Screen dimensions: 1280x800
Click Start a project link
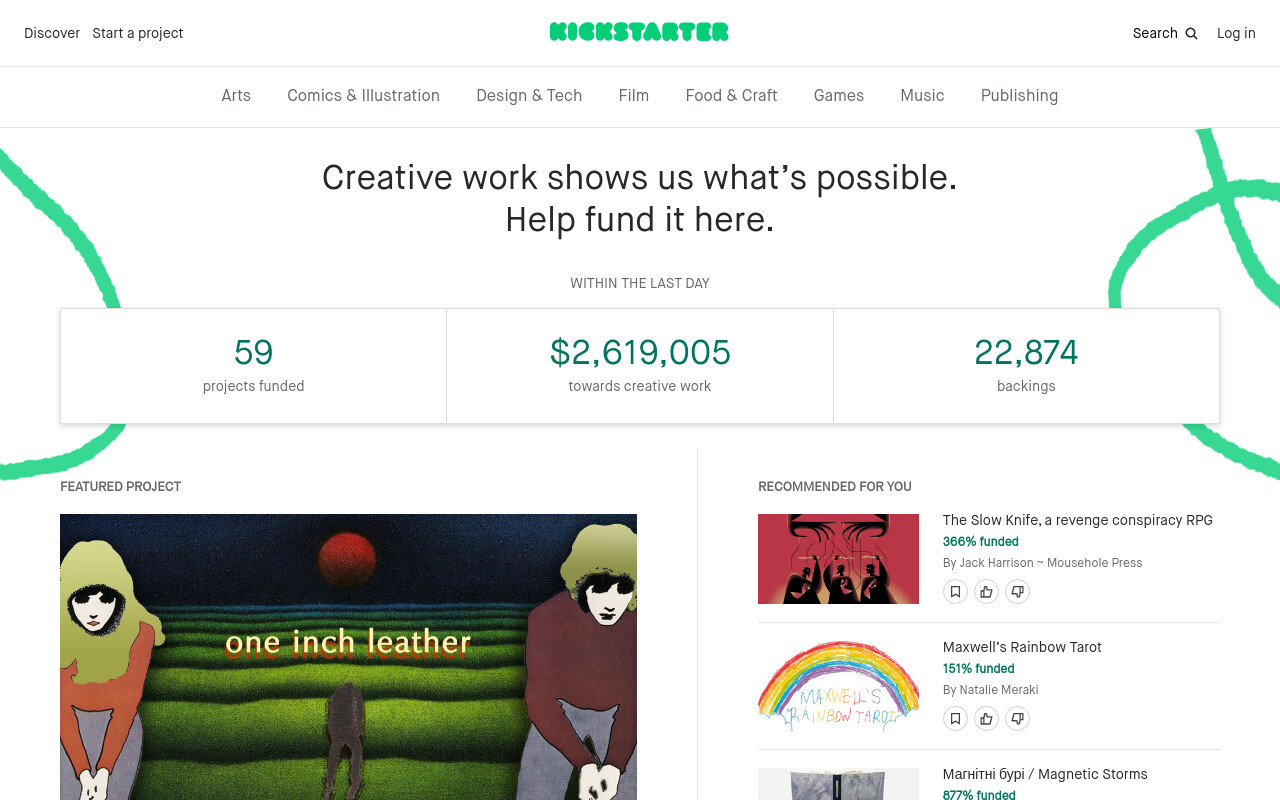(x=138, y=33)
